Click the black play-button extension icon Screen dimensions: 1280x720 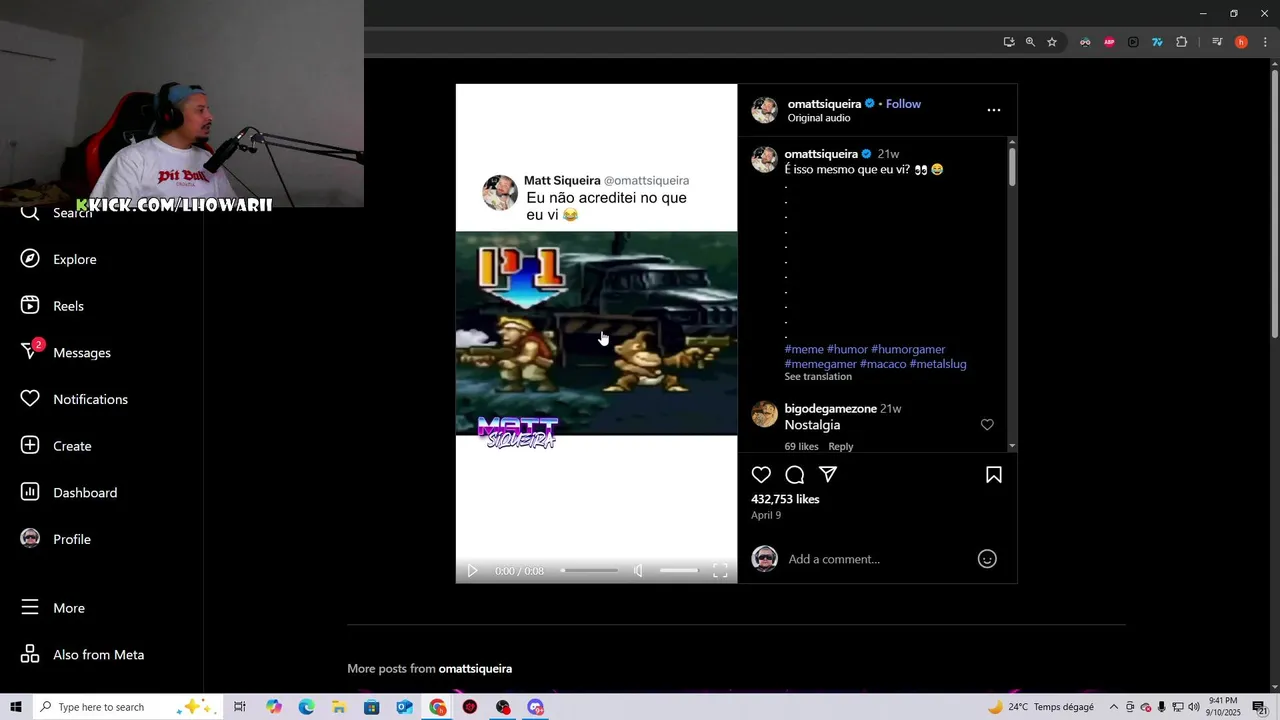pyautogui.click(x=1133, y=42)
